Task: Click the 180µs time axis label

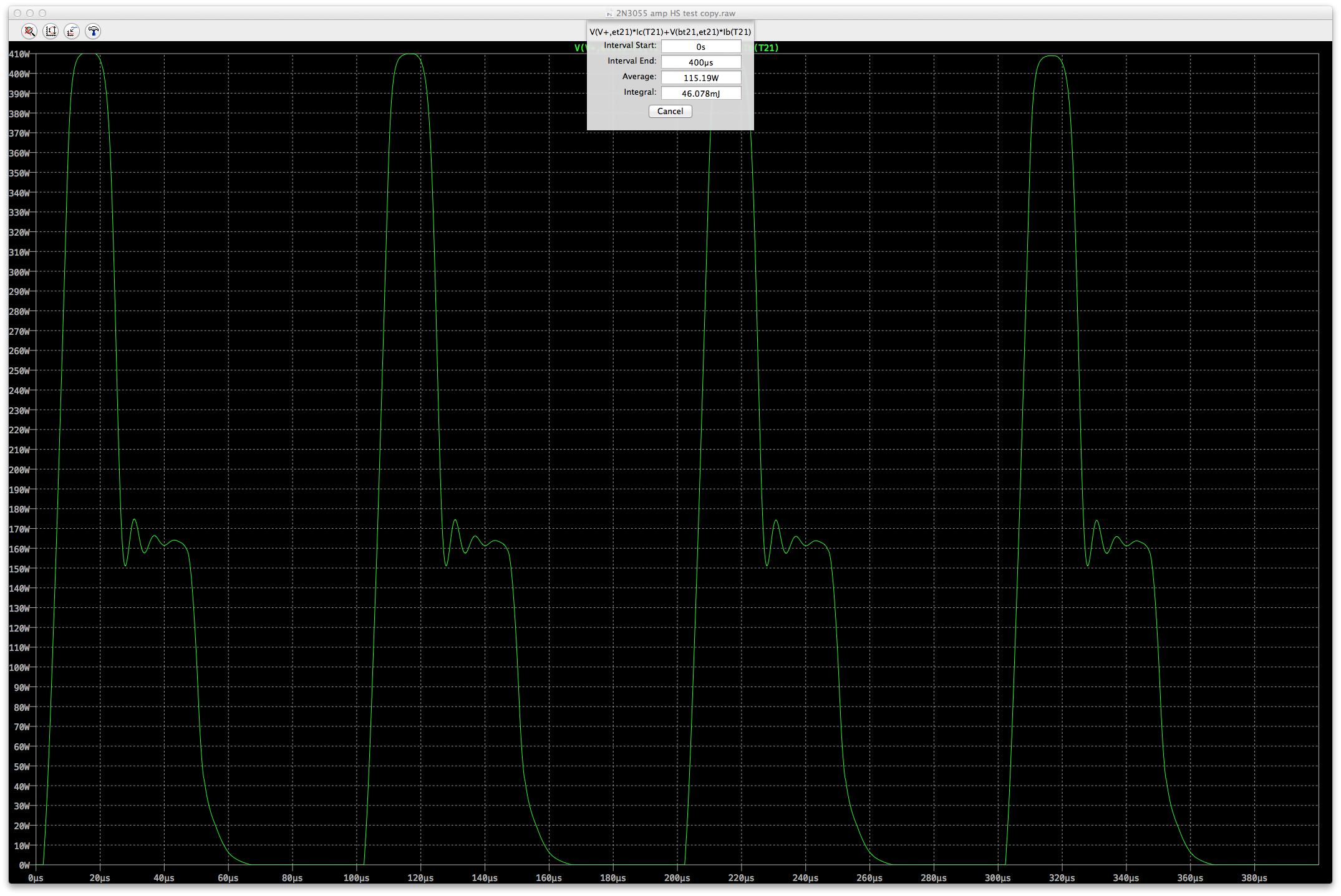Action: click(612, 878)
